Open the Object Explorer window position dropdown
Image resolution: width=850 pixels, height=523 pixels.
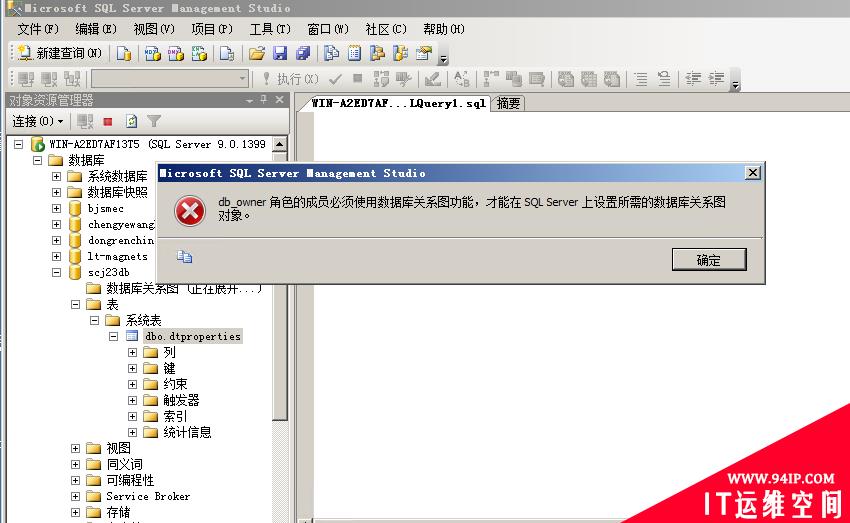pos(249,100)
